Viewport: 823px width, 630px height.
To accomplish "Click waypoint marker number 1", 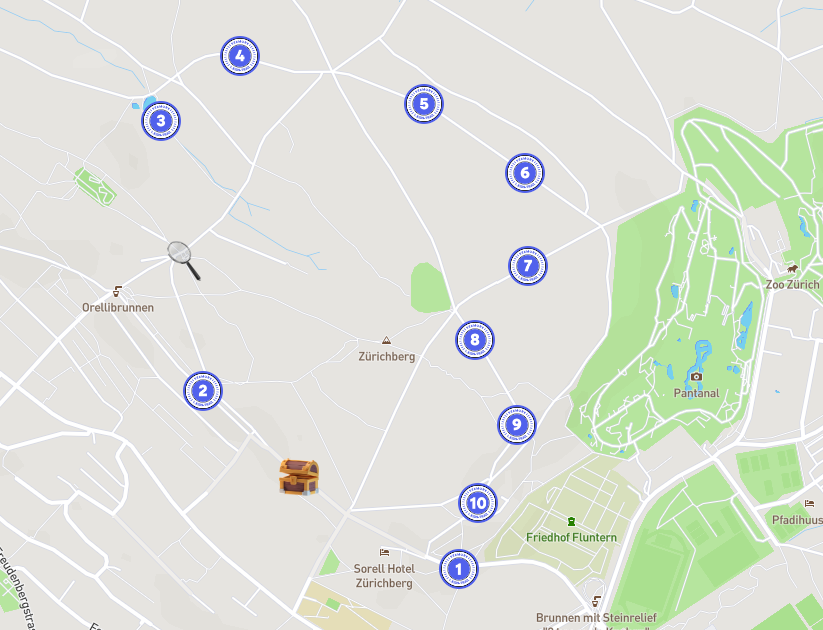I will (x=459, y=569).
